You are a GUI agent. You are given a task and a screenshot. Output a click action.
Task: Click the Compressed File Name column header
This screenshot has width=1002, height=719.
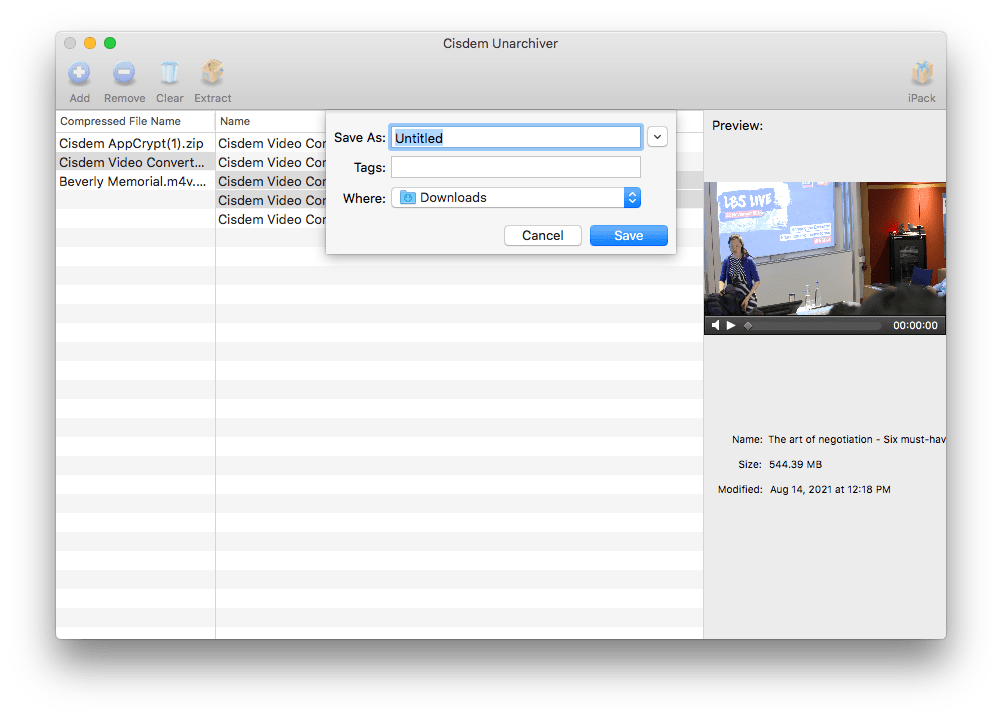135,121
